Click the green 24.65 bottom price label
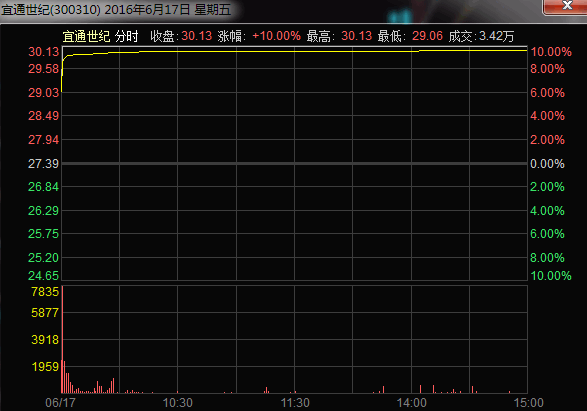Image resolution: width=587 pixels, height=411 pixels. click(43, 275)
